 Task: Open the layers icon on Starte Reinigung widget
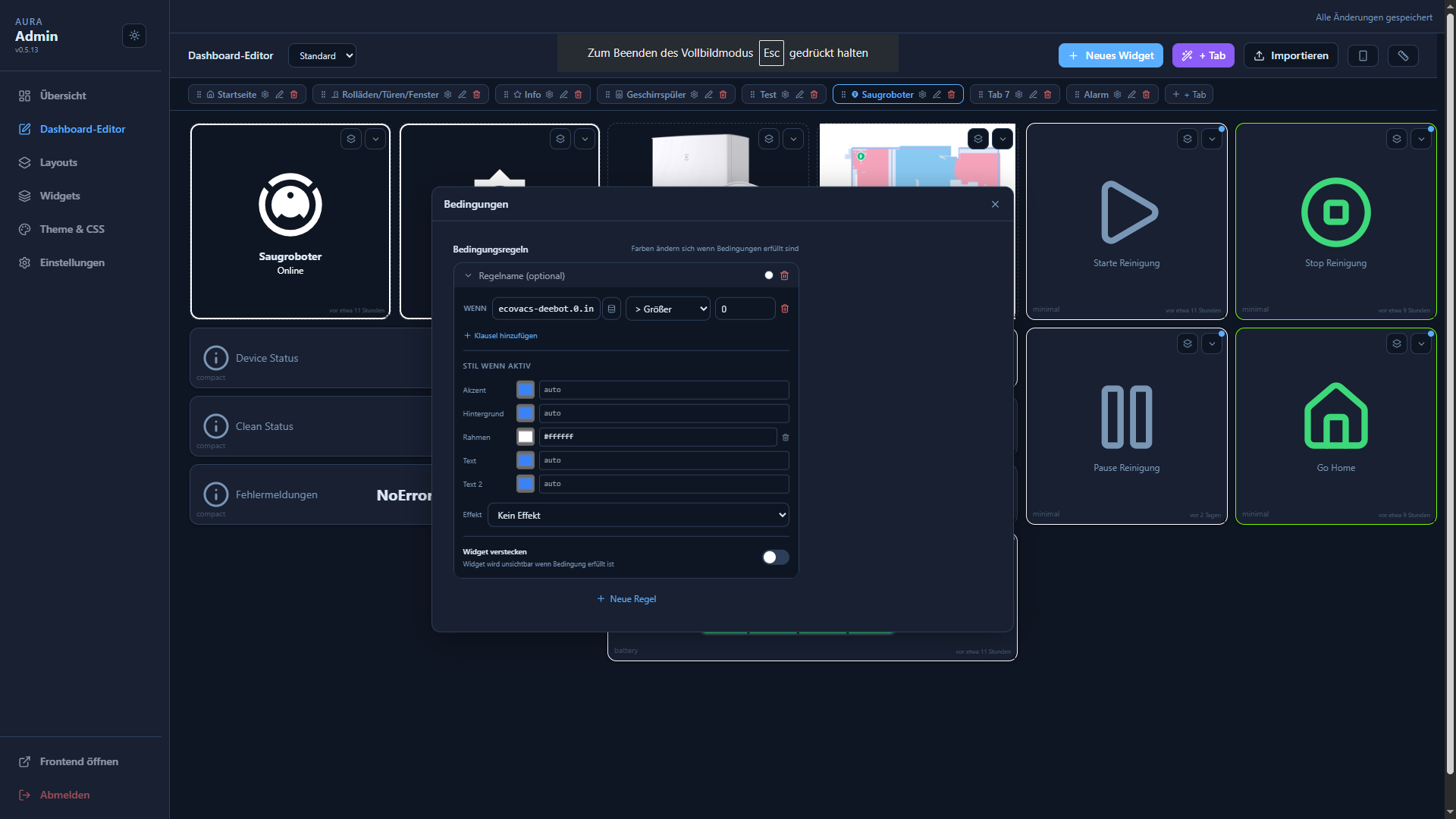pyautogui.click(x=1187, y=139)
